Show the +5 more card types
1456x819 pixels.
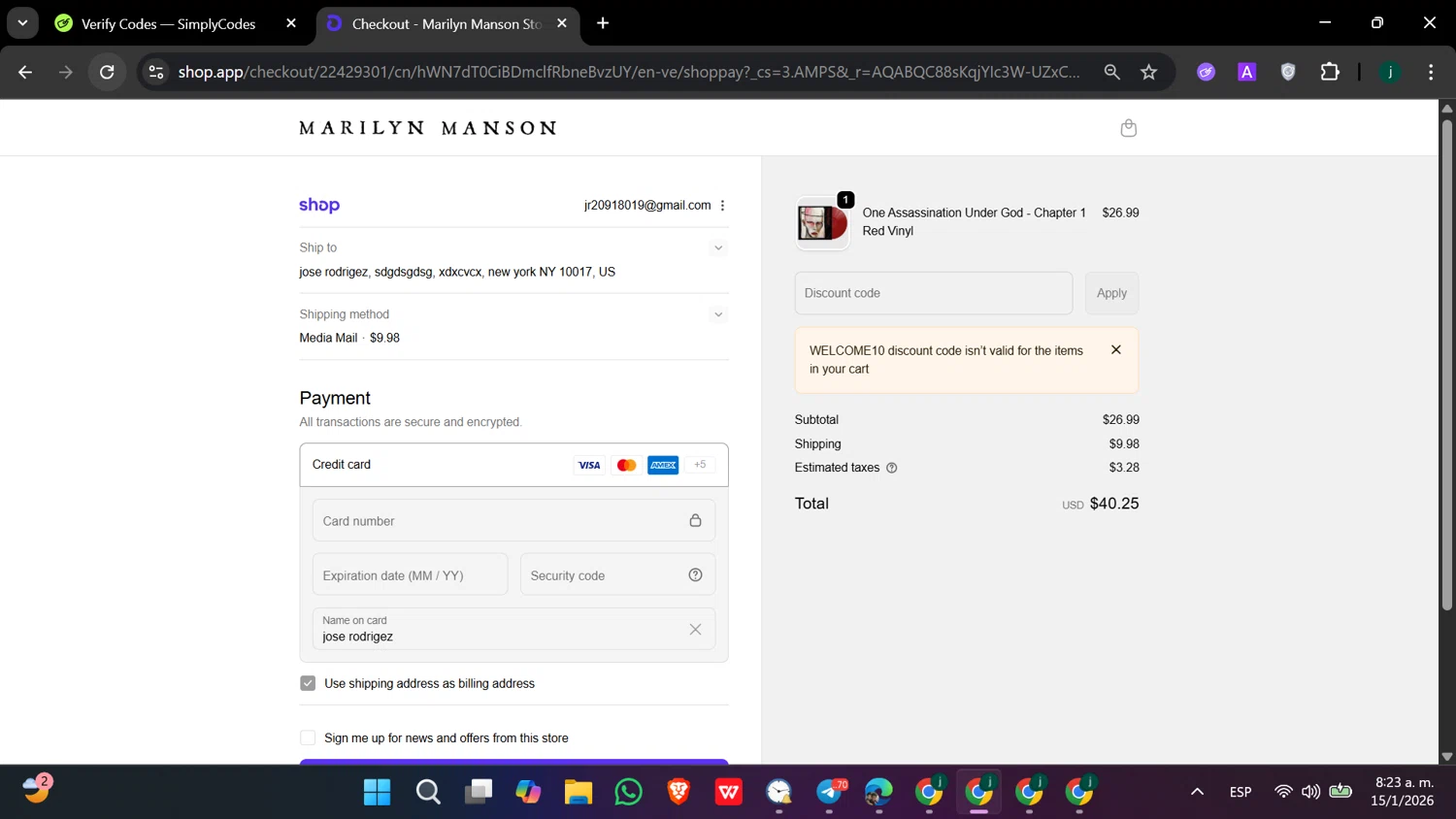pos(700,465)
